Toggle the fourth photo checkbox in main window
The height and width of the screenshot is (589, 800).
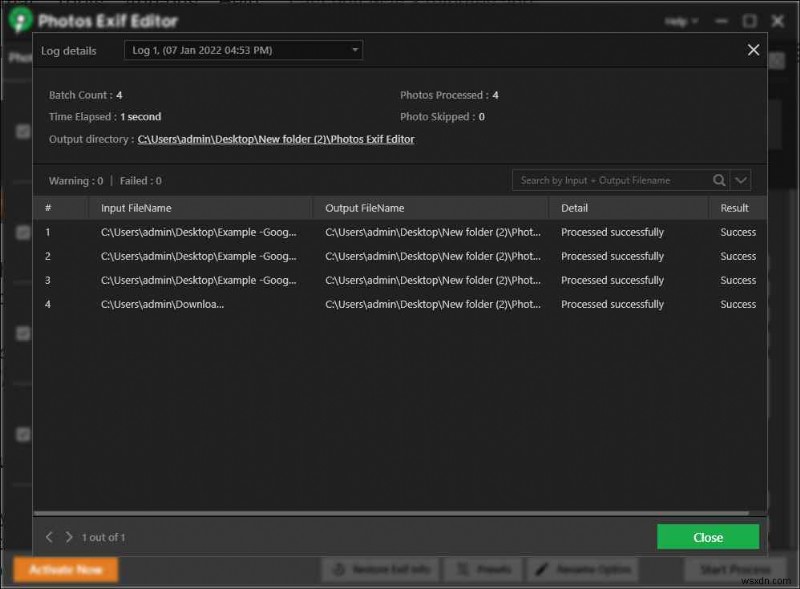tap(23, 434)
